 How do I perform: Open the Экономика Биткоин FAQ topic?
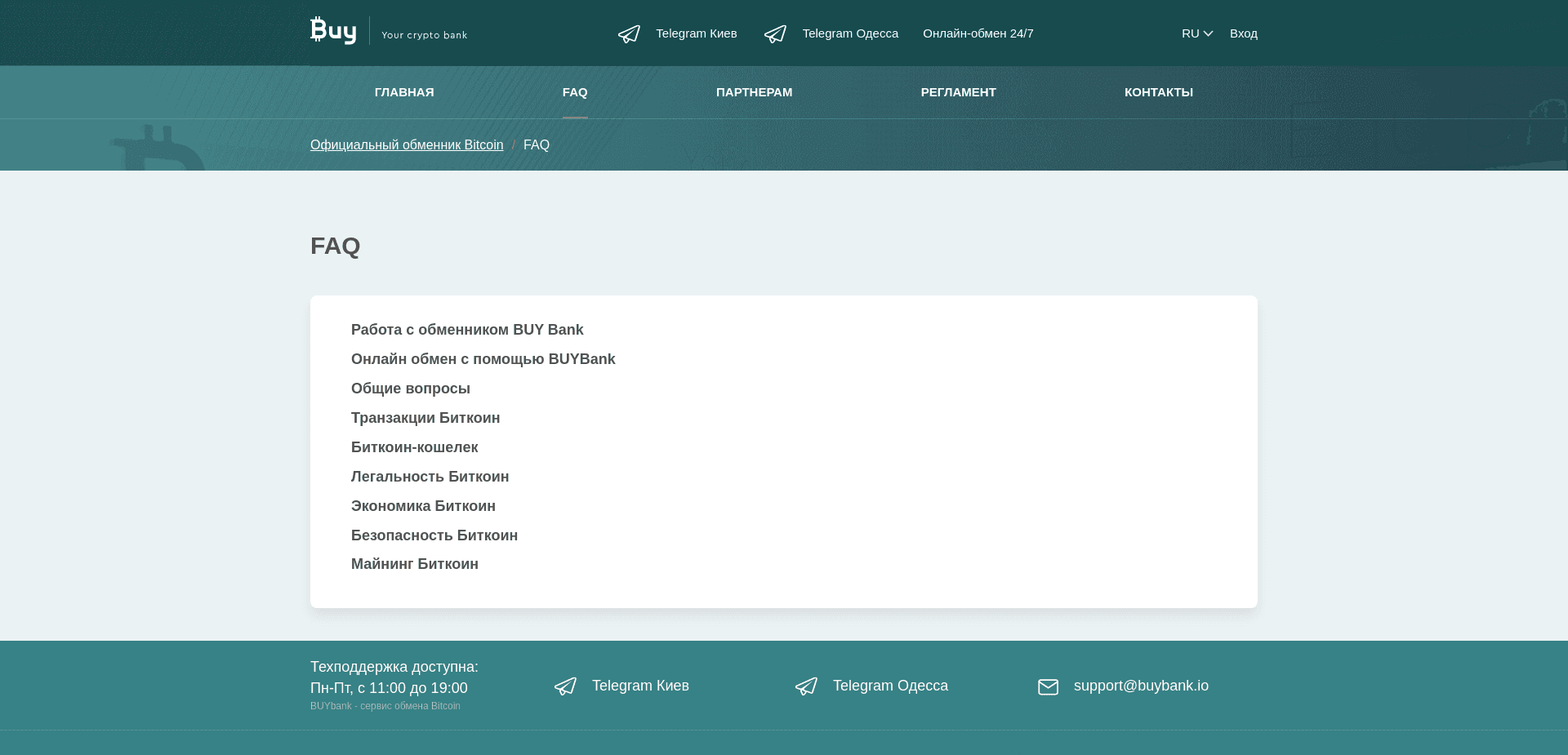[x=423, y=506]
